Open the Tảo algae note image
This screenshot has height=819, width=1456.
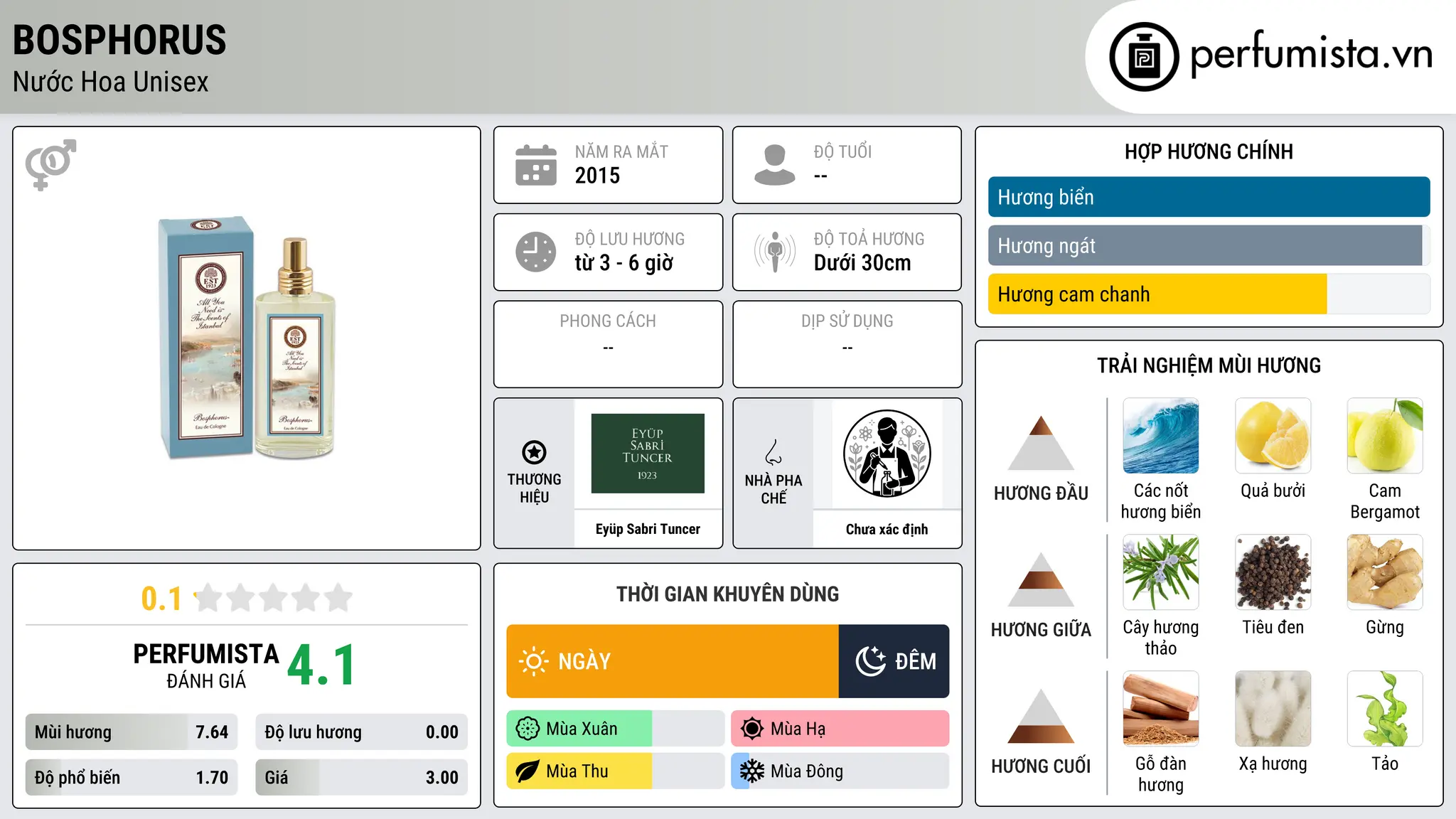point(1385,709)
